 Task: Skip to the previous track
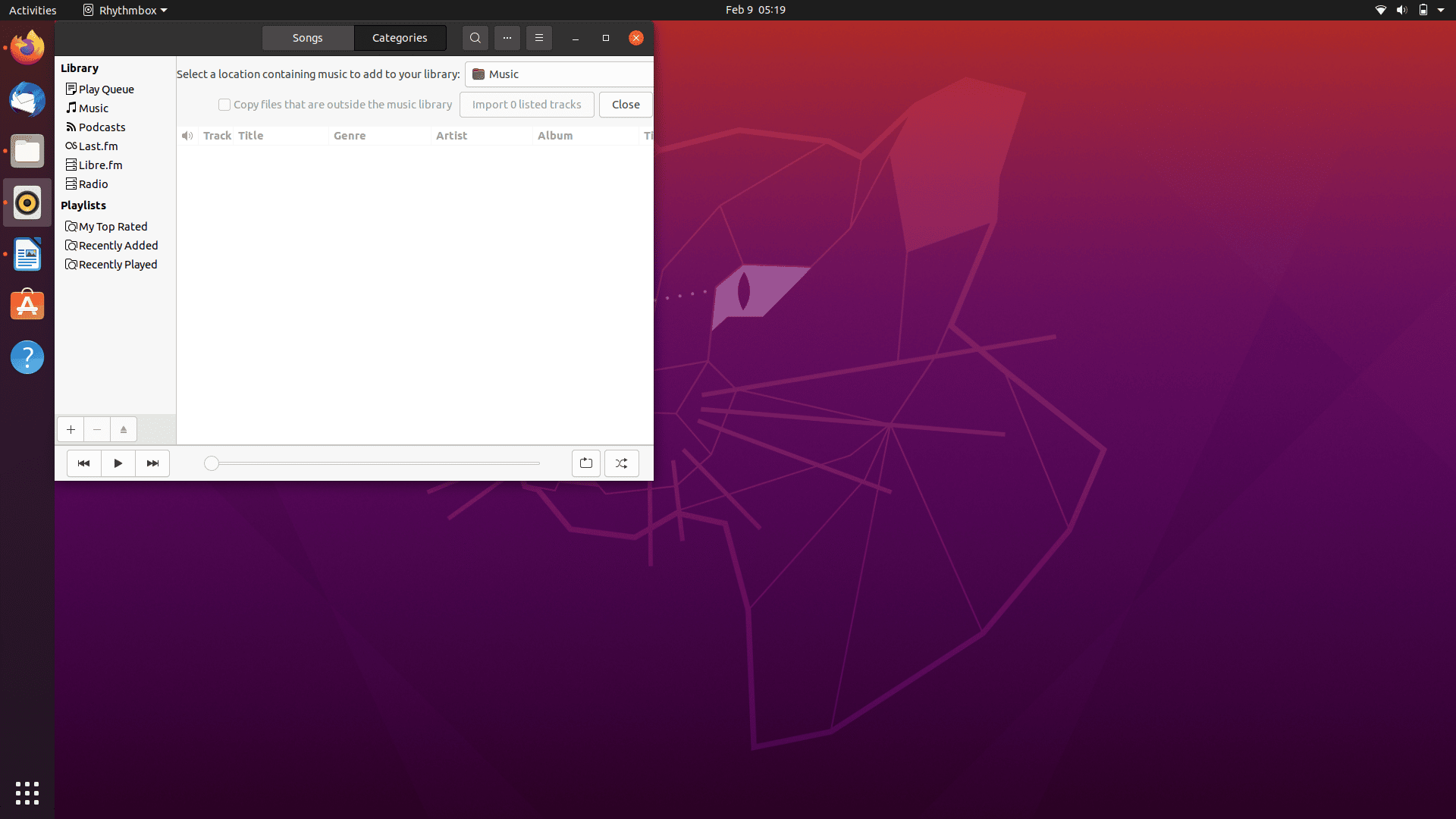[x=84, y=463]
